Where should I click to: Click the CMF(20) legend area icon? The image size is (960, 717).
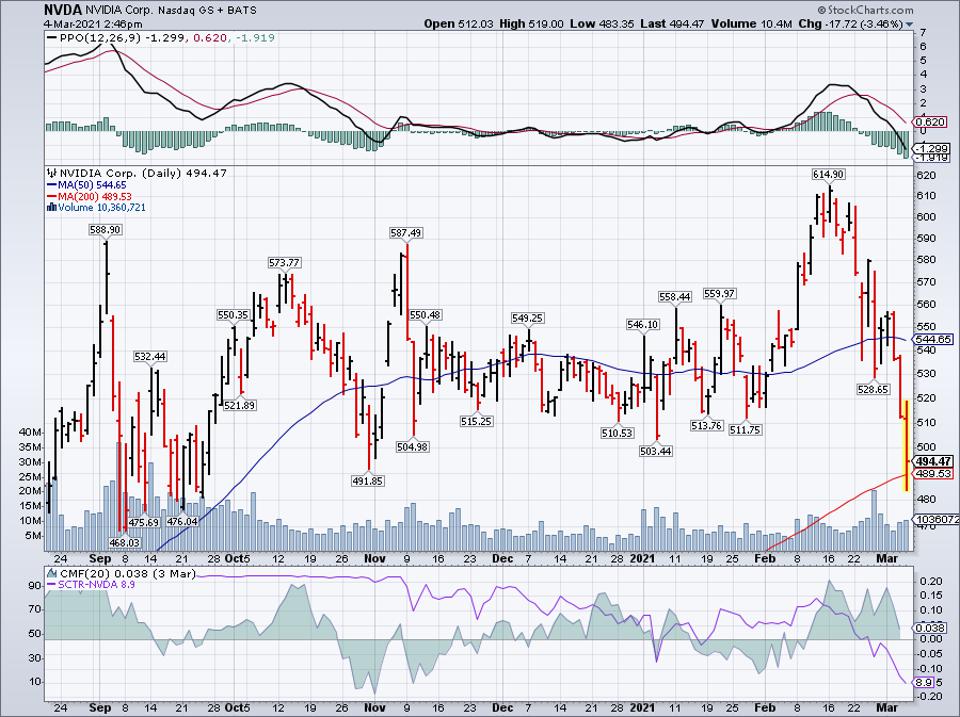click(x=52, y=574)
